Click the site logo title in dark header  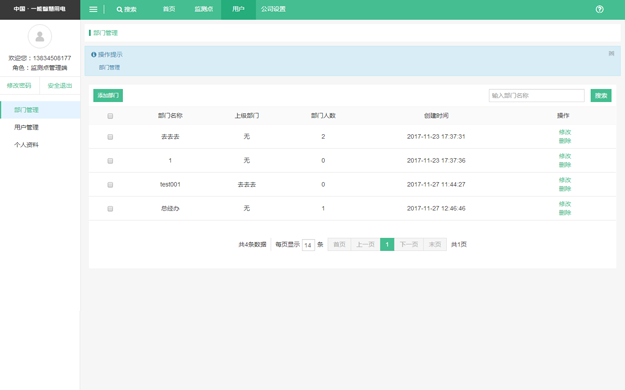pyautogui.click(x=39, y=9)
